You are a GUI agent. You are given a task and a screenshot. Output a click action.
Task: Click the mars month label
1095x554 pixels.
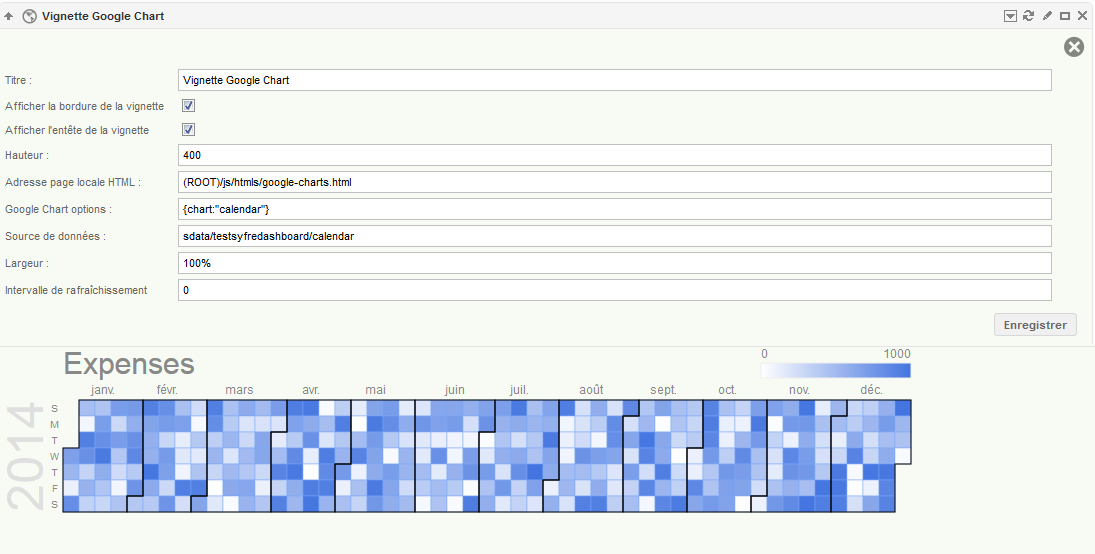240,390
